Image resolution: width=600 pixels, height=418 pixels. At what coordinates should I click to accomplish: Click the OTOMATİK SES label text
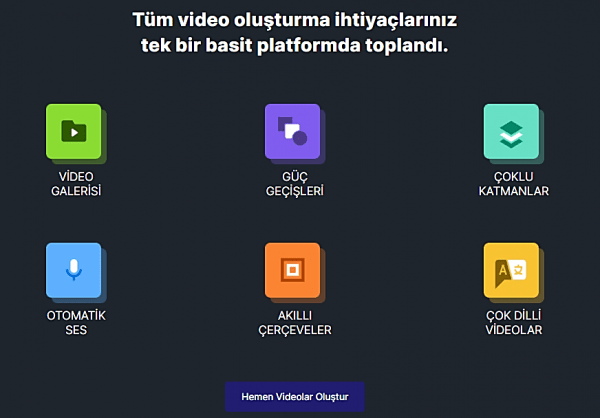76,323
